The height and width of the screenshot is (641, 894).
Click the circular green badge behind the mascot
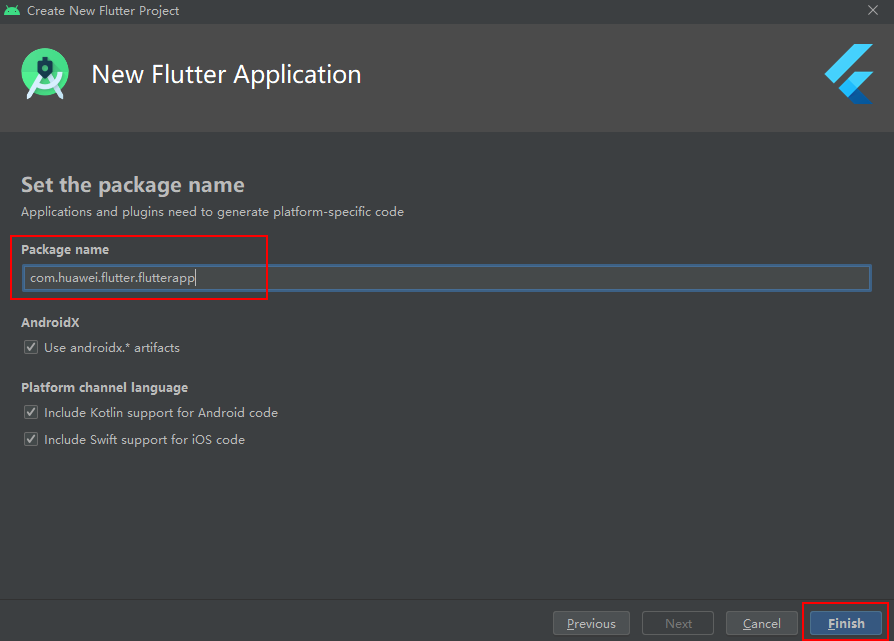[x=46, y=73]
